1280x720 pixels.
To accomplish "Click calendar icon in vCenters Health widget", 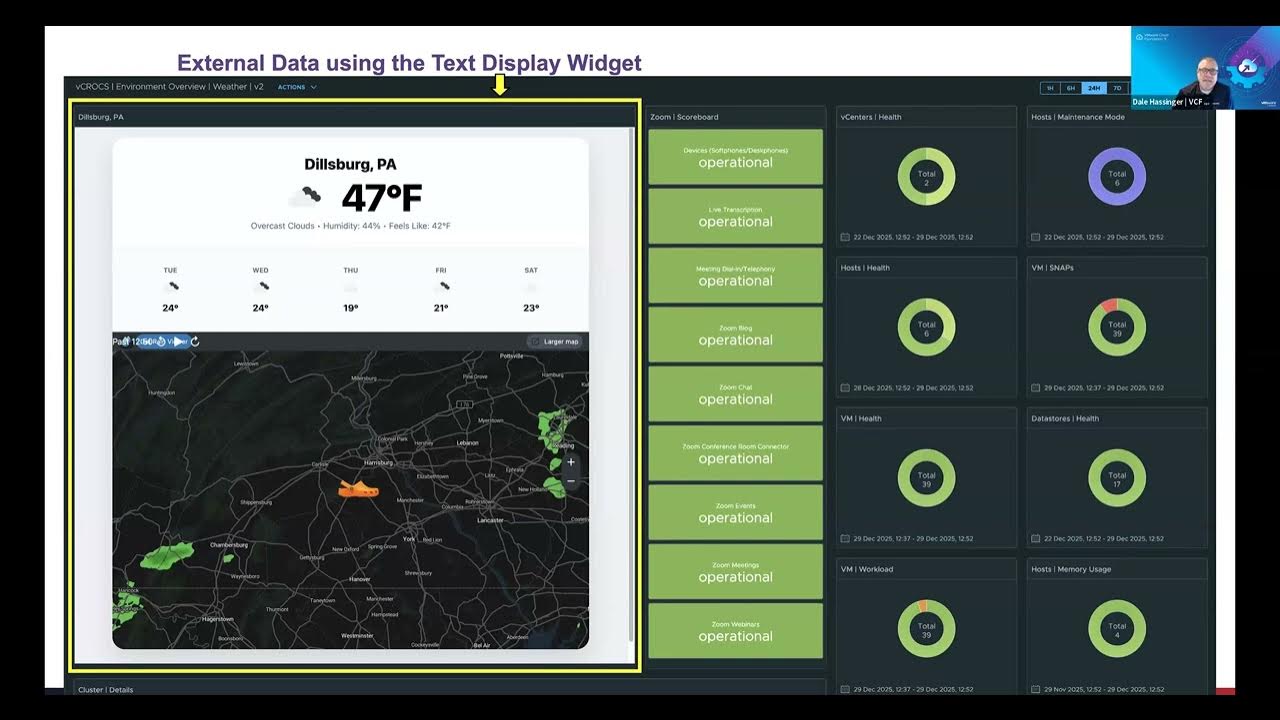I will 845,237.
